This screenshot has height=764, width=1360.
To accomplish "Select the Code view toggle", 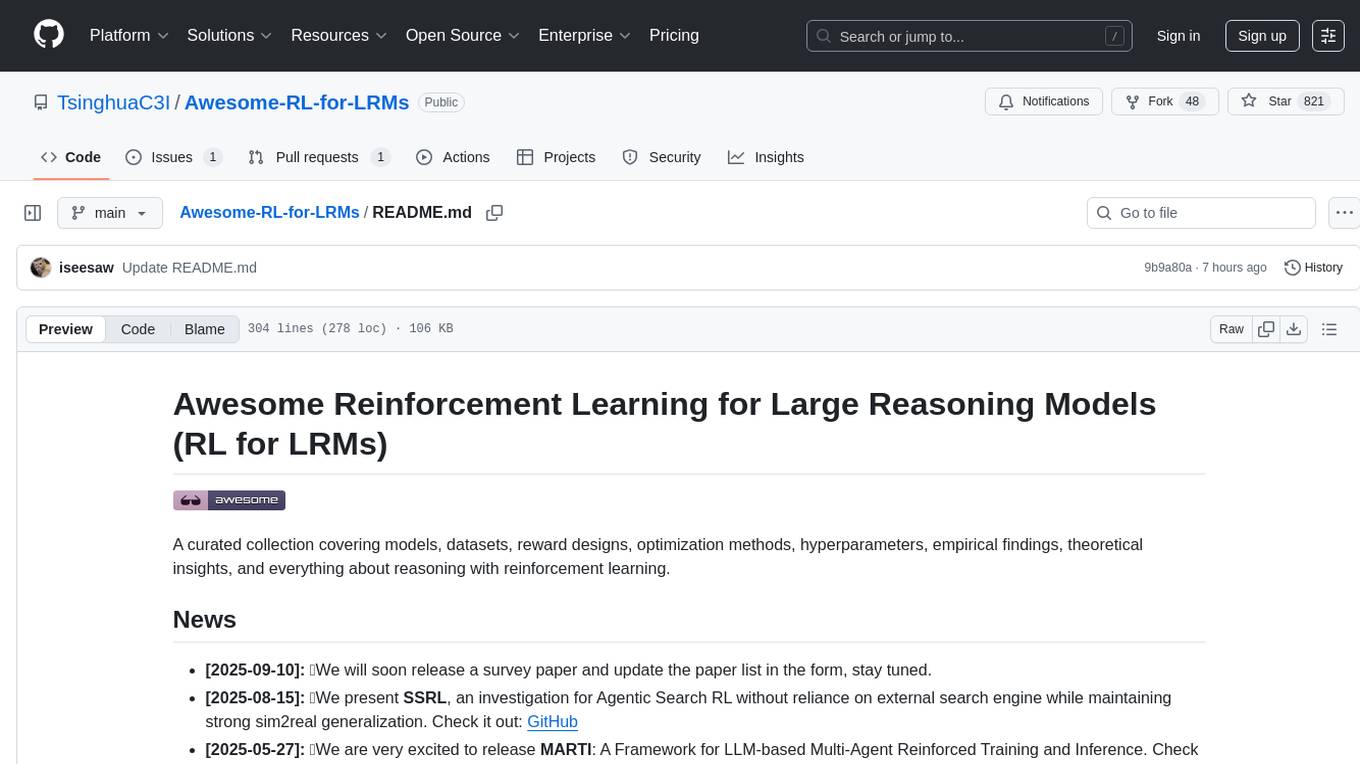I will coord(138,329).
